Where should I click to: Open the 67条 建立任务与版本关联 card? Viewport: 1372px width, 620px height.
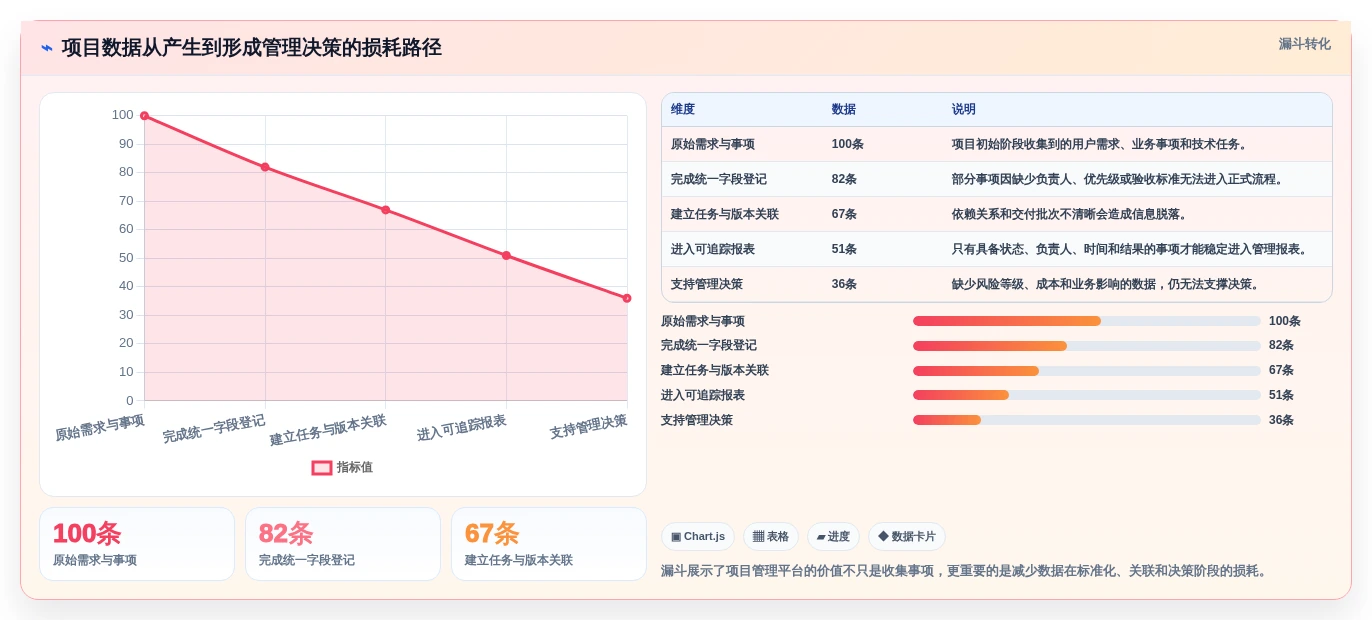(549, 544)
